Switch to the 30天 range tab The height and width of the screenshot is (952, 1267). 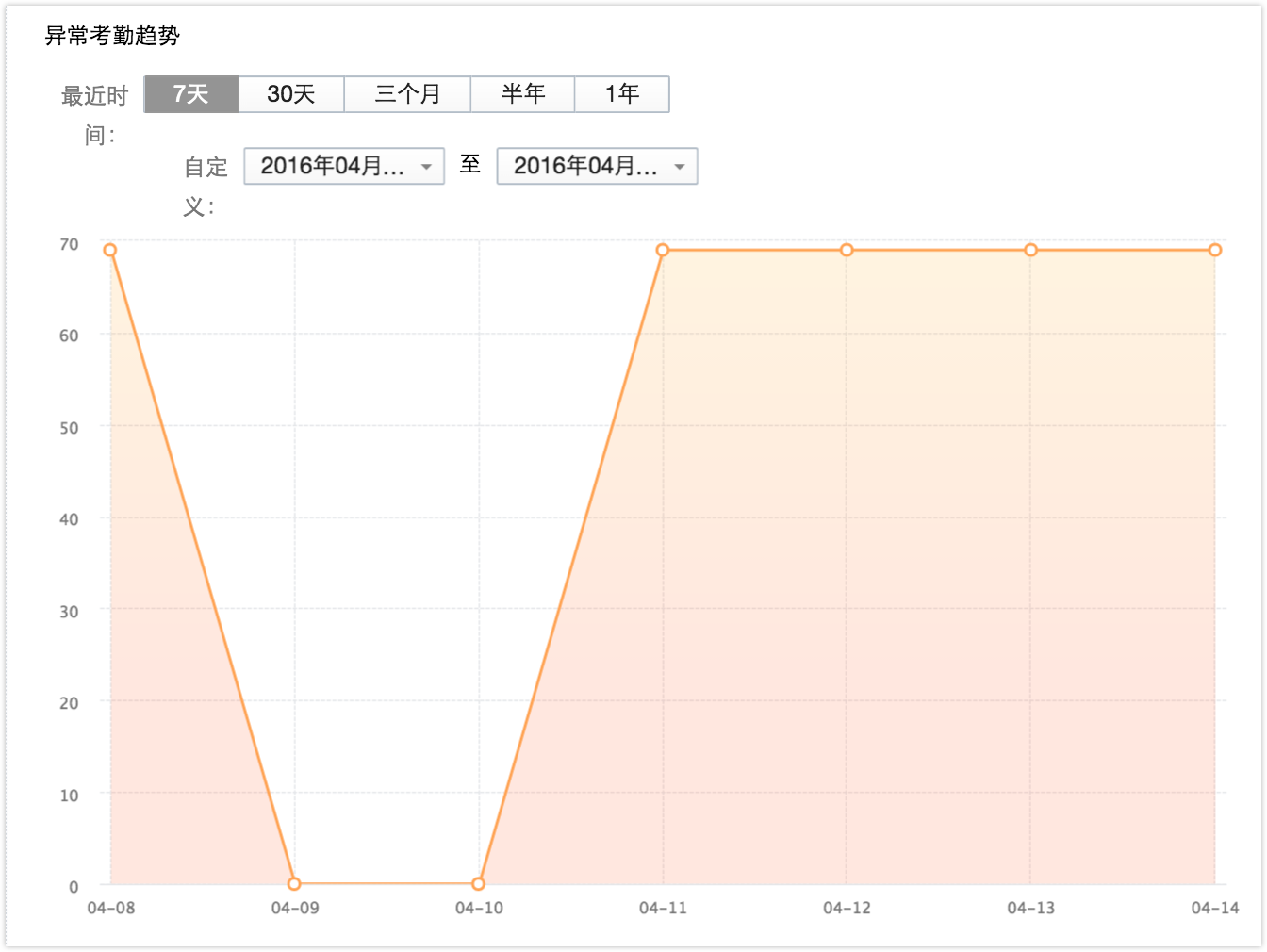pyautogui.click(x=291, y=94)
